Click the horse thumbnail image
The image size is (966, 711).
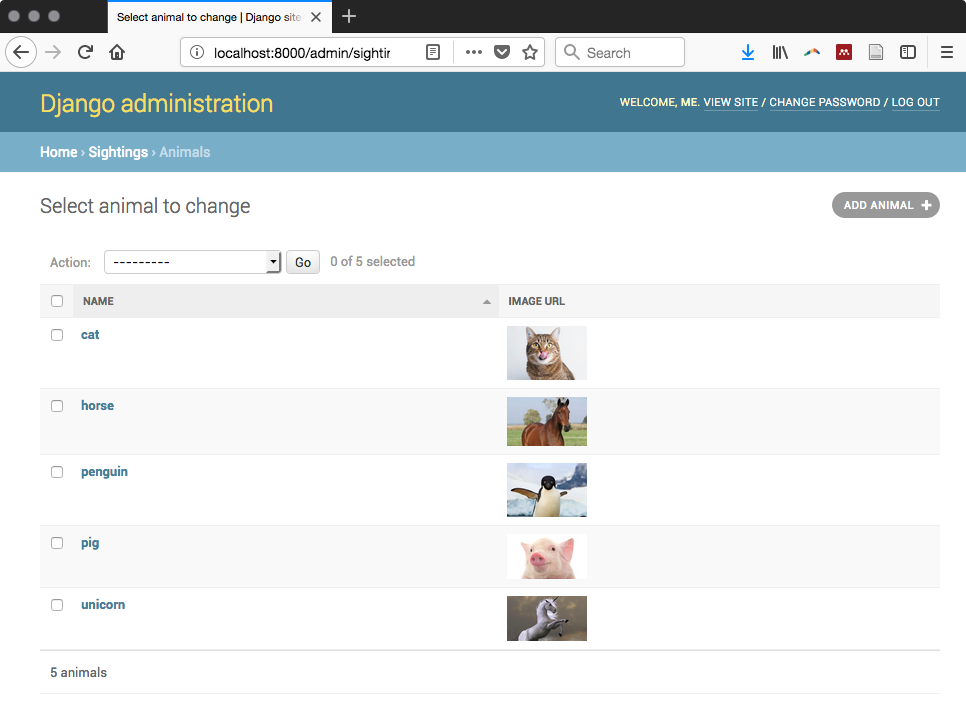click(x=546, y=421)
